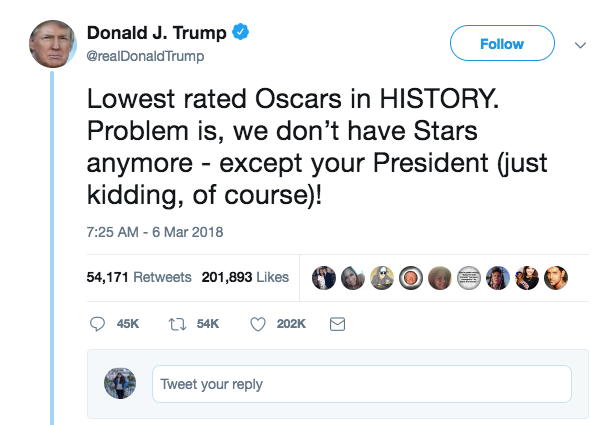614x425 pixels.
Task: Click the first liker avatar showing a couple
Action: click(x=323, y=277)
